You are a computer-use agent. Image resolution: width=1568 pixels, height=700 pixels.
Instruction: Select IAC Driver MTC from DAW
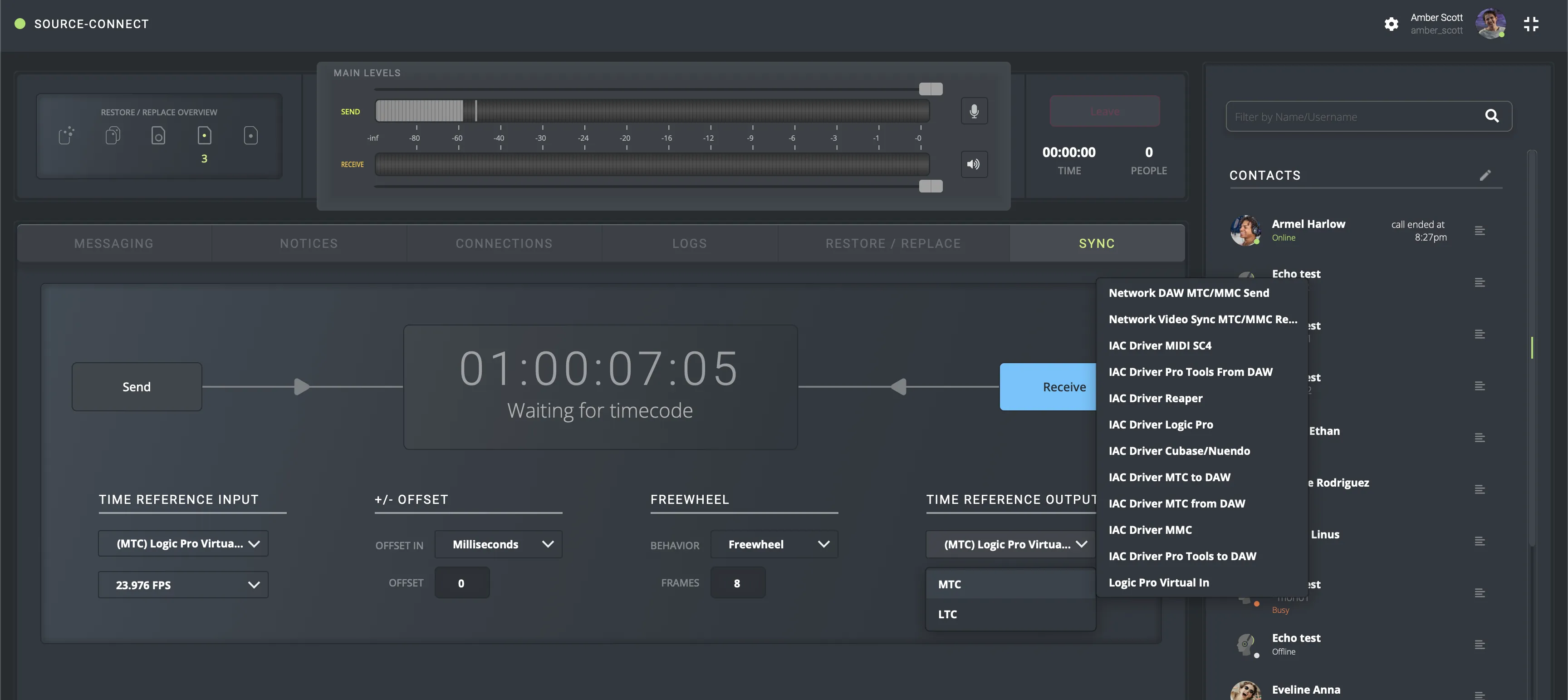(x=1202, y=503)
